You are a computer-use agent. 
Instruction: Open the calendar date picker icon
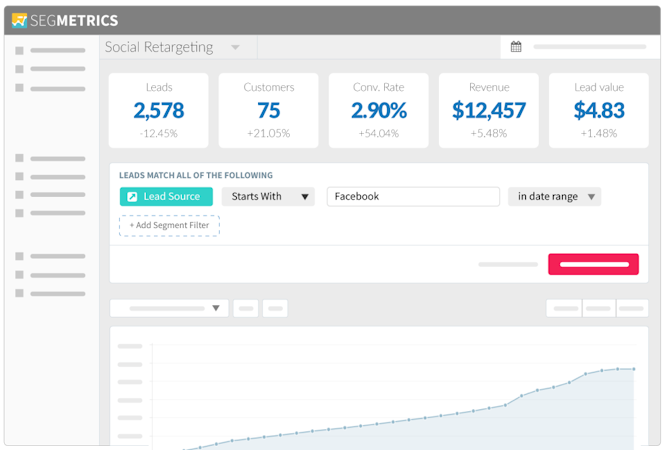pyautogui.click(x=516, y=46)
